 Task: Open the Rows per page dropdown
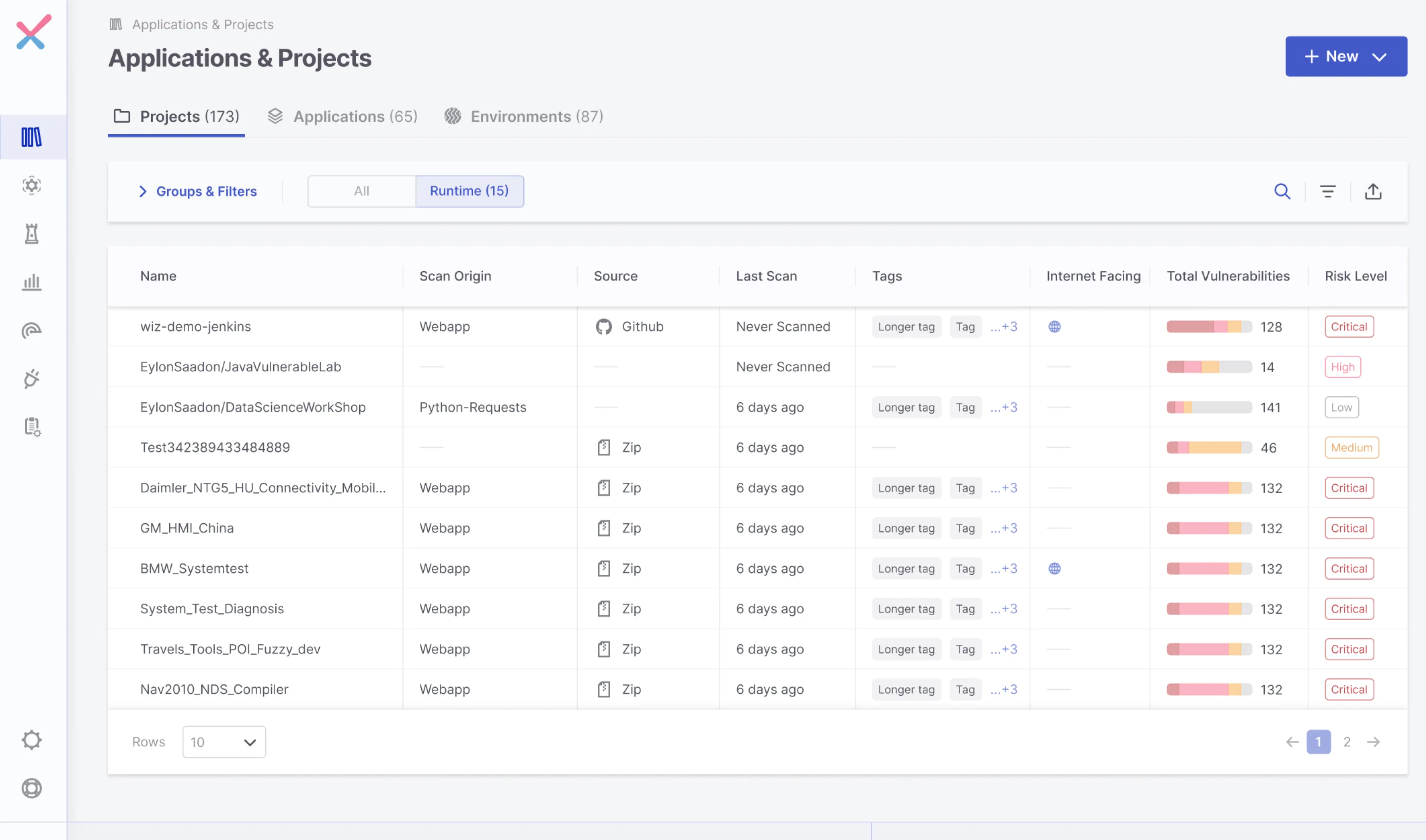224,742
